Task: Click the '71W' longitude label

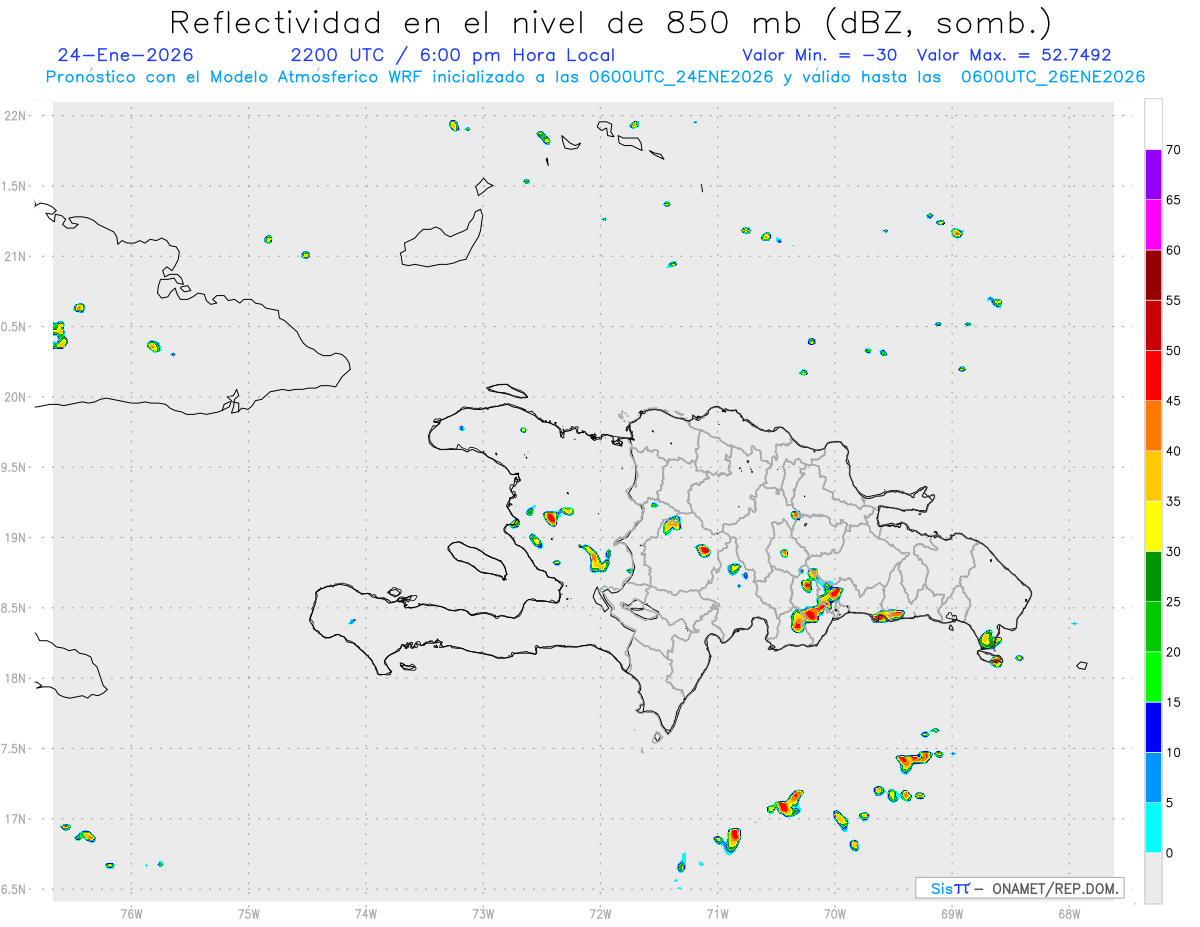Action: click(717, 913)
